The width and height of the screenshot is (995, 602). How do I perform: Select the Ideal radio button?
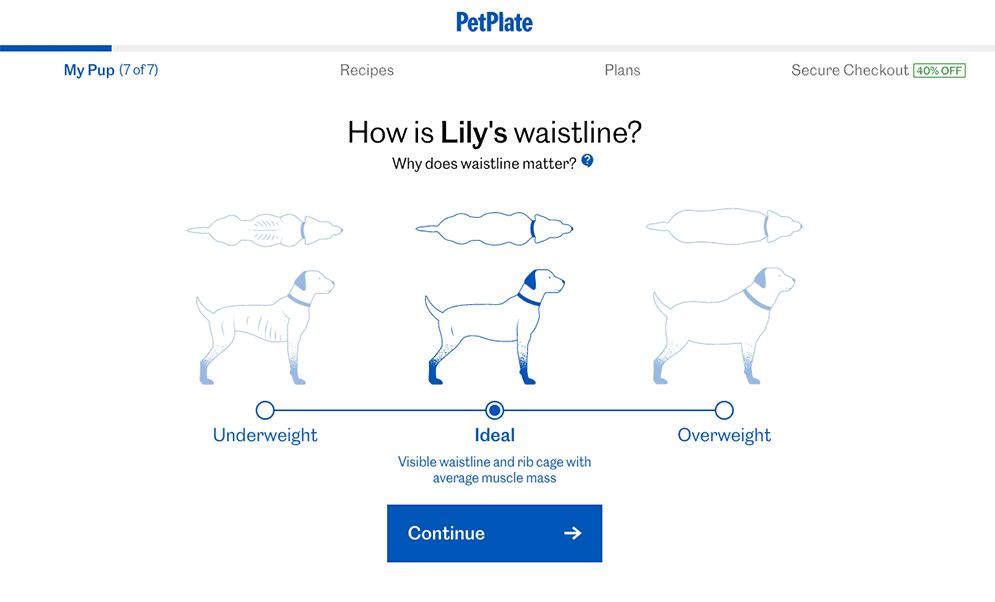click(494, 410)
